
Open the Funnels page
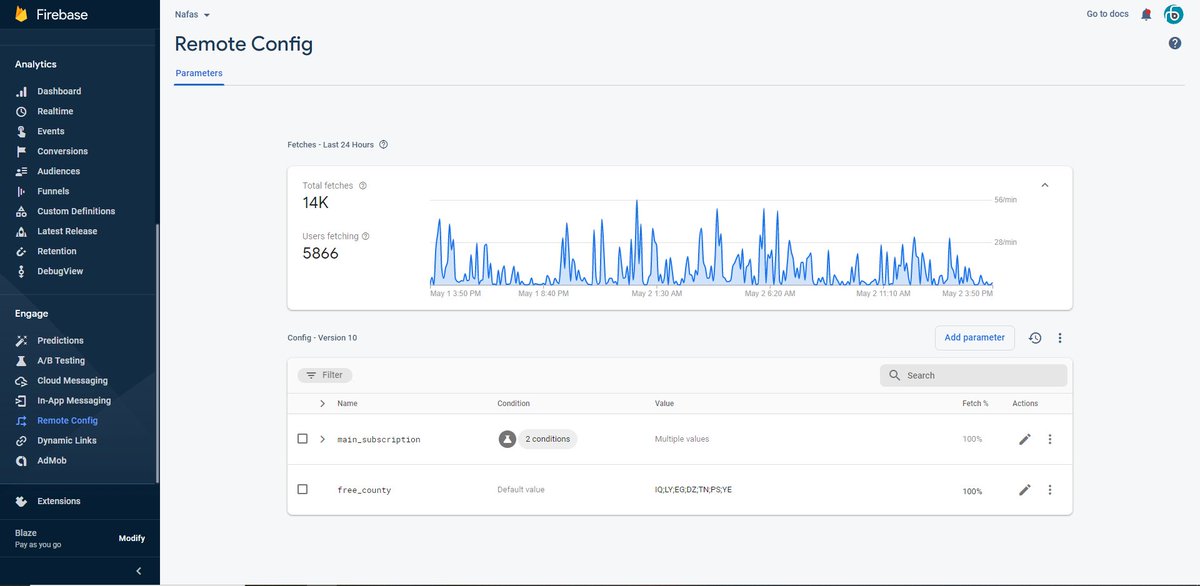click(53, 191)
